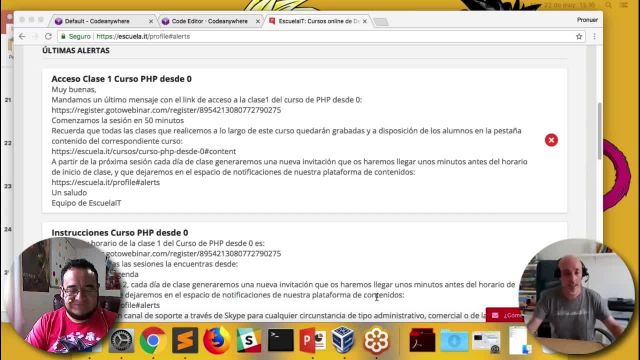The image size is (640, 360).
Task: Click the Muy buenas greeting text
Action: coord(74,89)
